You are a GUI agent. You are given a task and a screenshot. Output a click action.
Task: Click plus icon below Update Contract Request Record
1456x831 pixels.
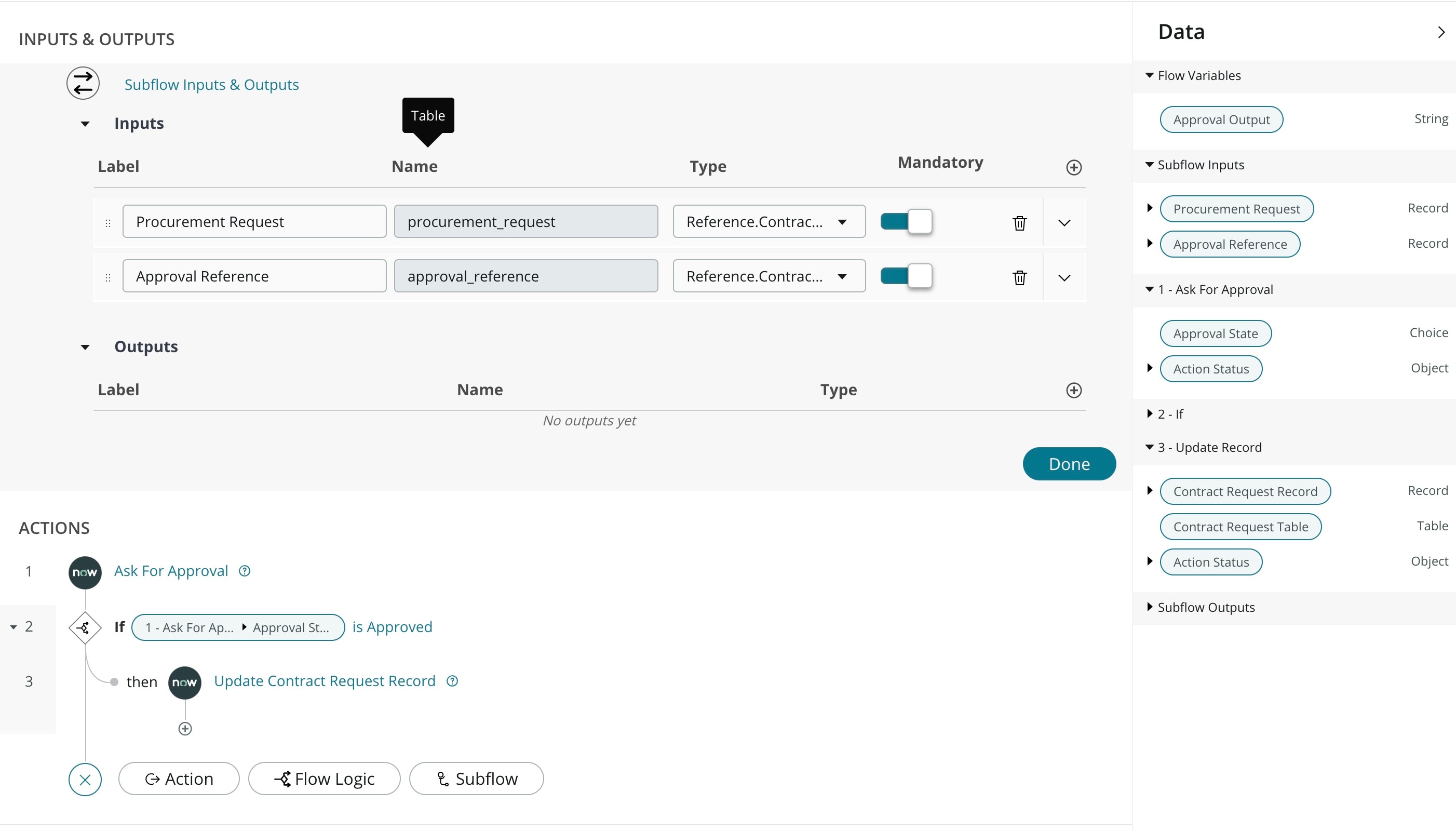185,729
